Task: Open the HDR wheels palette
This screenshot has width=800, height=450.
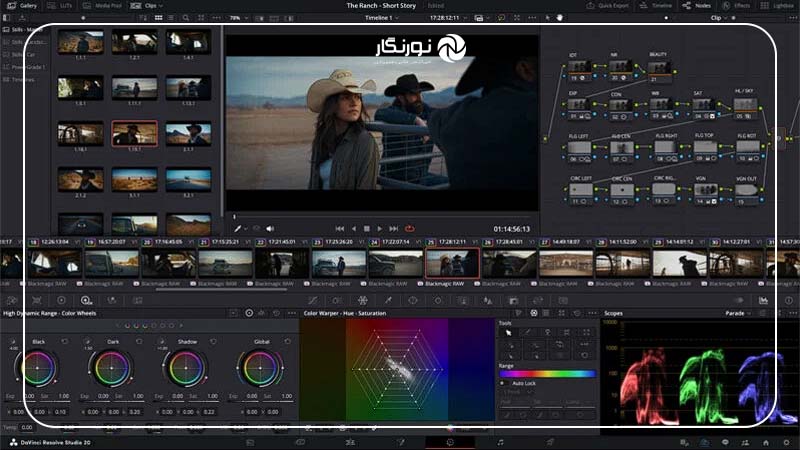Action: point(86,301)
